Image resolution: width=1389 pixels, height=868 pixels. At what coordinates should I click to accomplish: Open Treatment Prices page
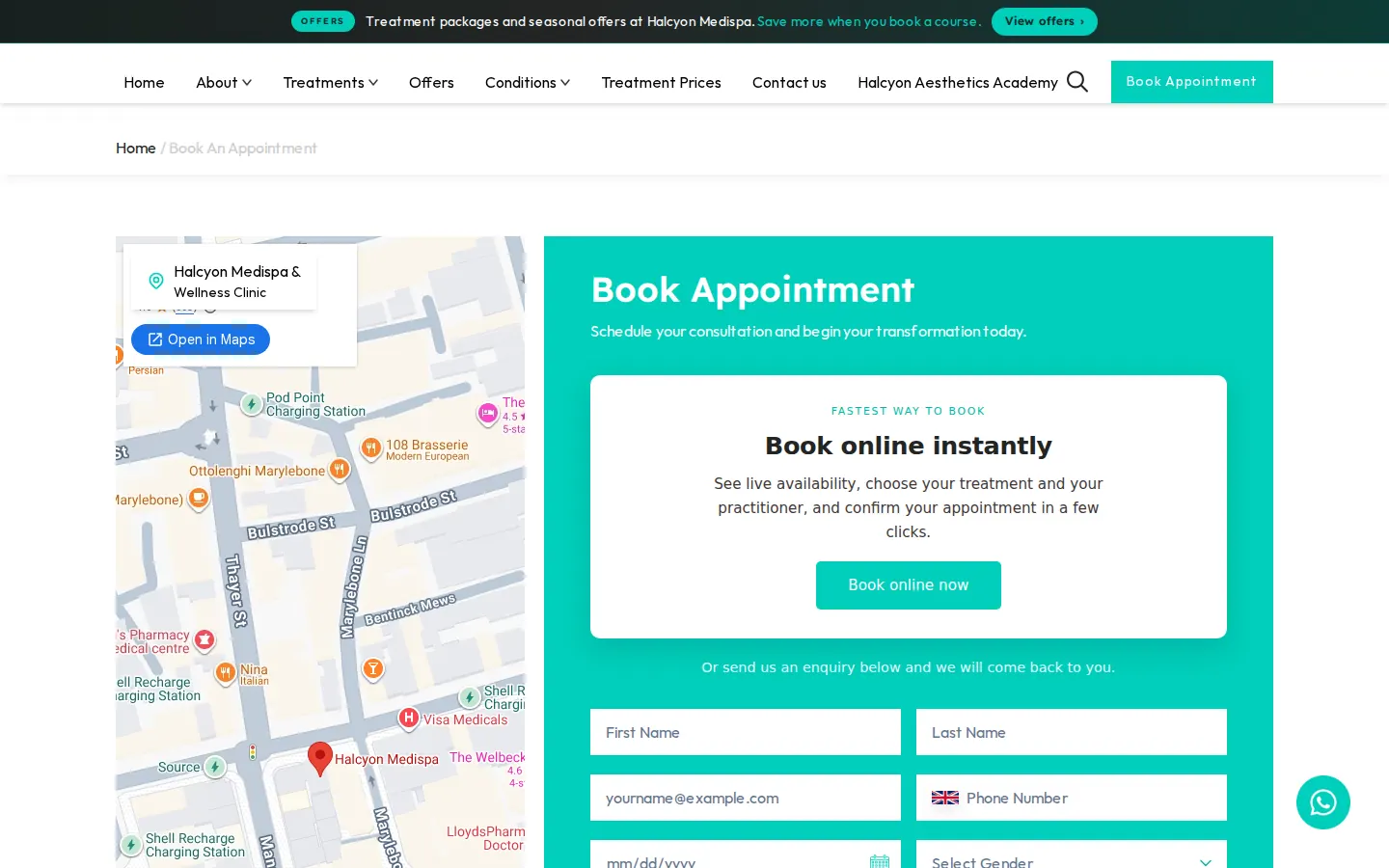pos(662,82)
